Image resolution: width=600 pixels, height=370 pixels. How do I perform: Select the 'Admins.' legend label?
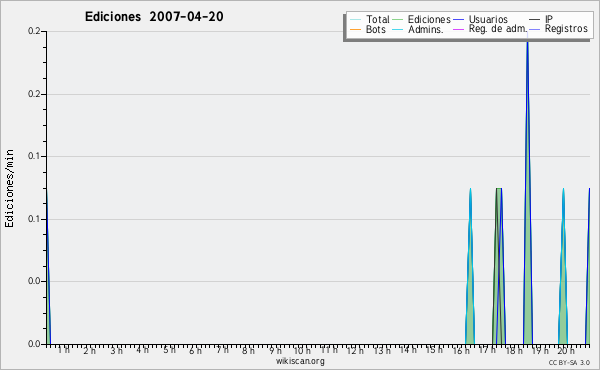coord(426,29)
